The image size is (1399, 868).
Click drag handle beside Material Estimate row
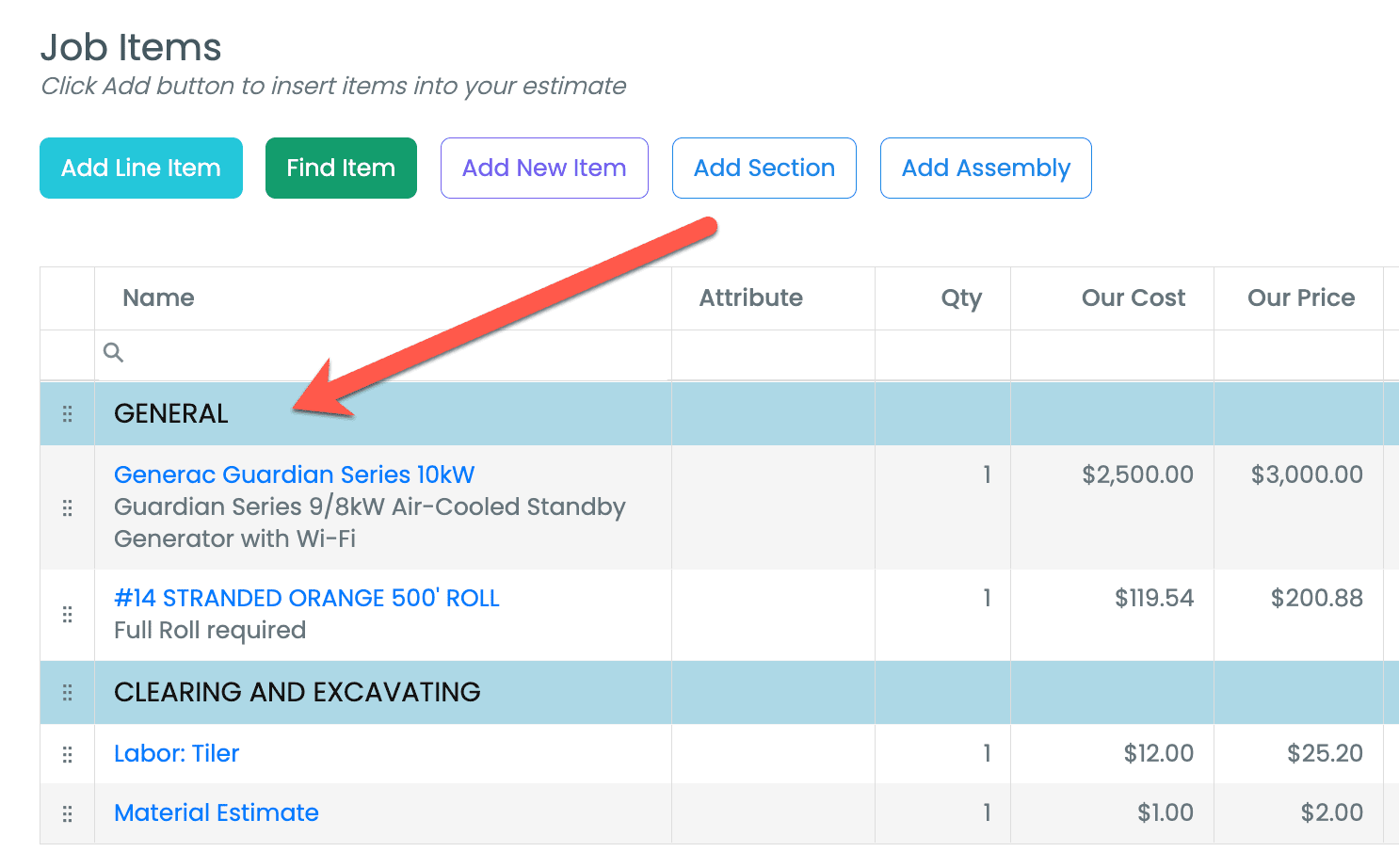coord(67,814)
